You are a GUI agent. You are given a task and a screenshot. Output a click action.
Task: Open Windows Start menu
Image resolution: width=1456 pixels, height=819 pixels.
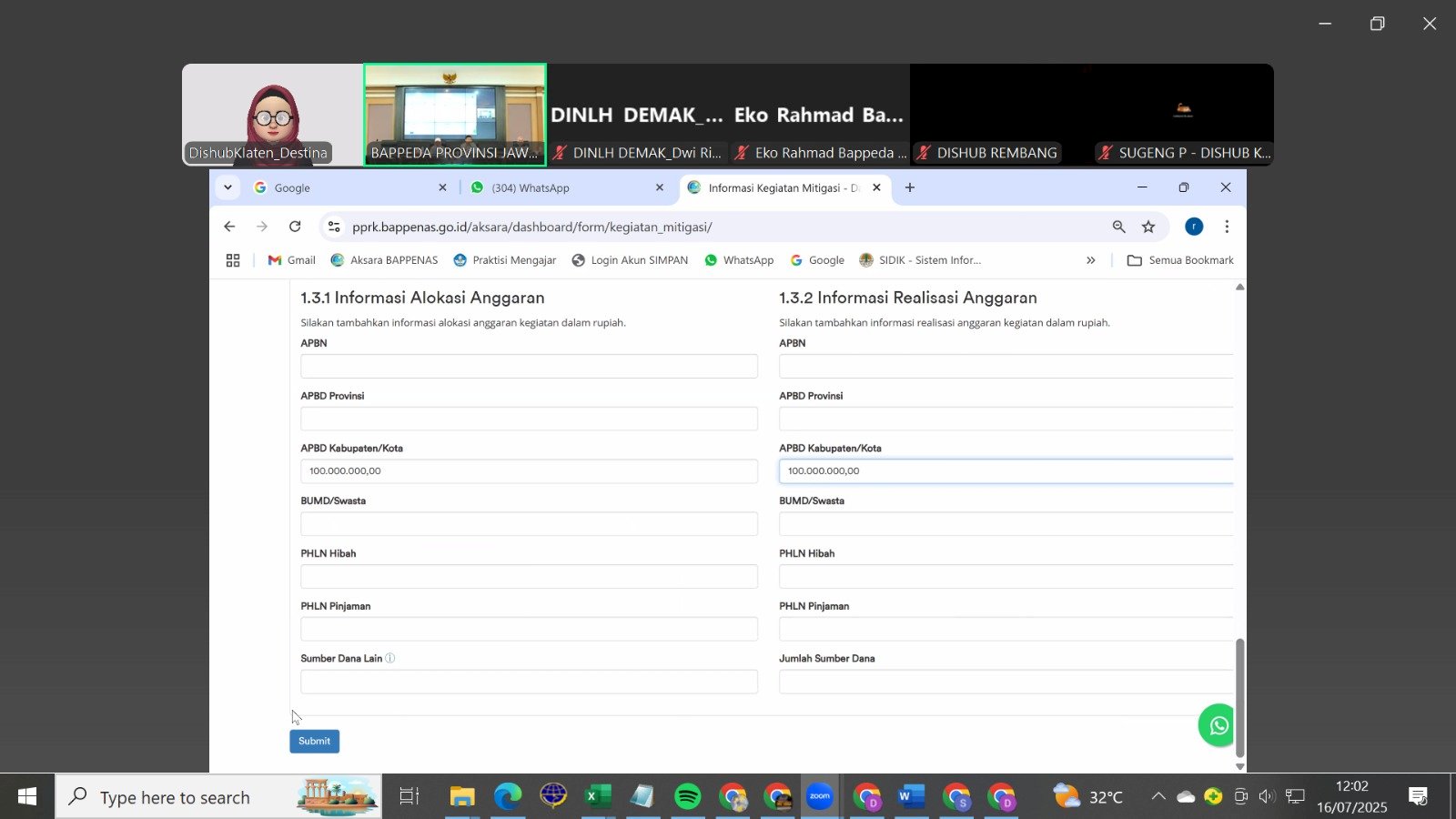click(x=27, y=797)
